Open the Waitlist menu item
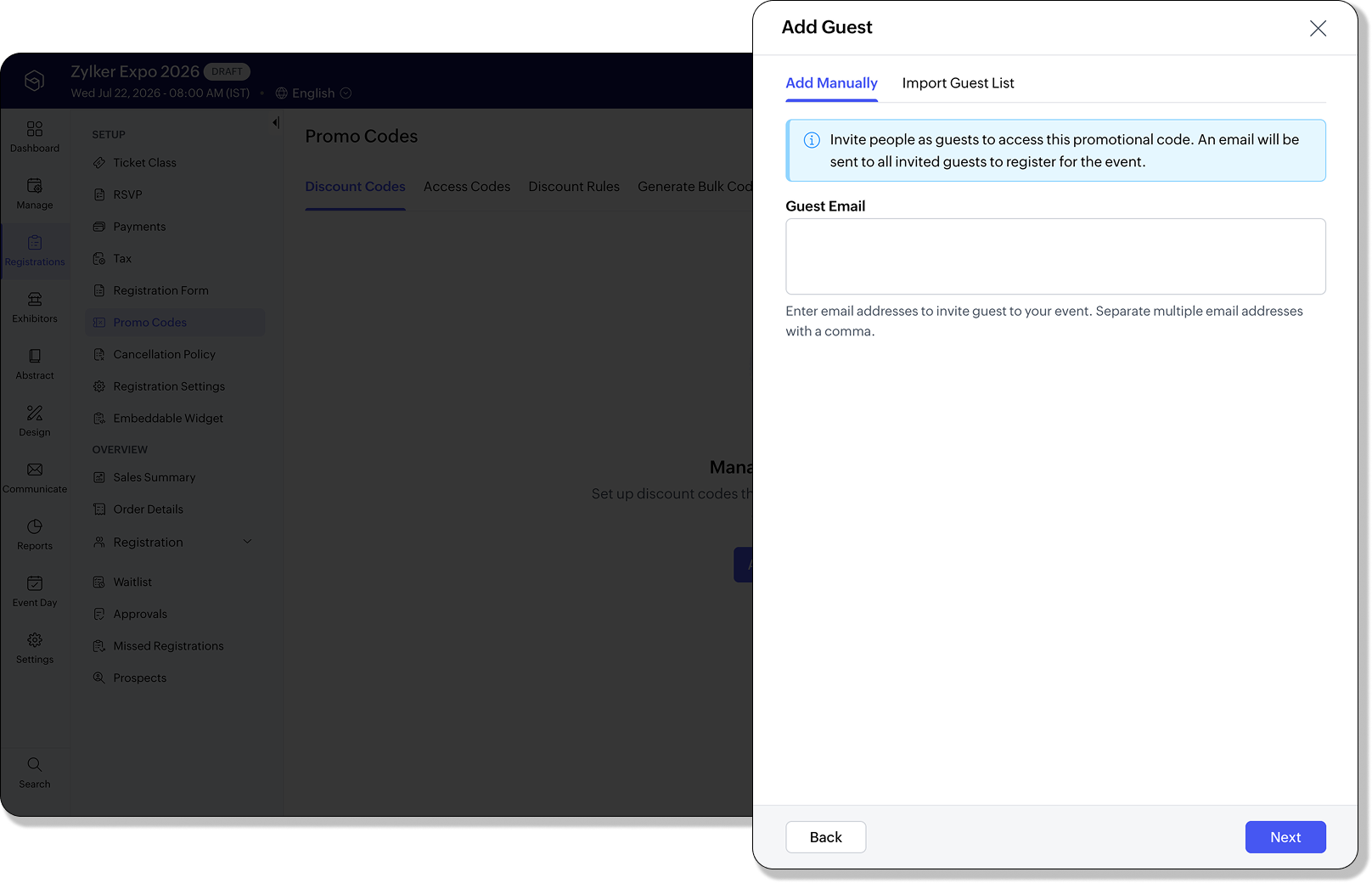 [132, 582]
